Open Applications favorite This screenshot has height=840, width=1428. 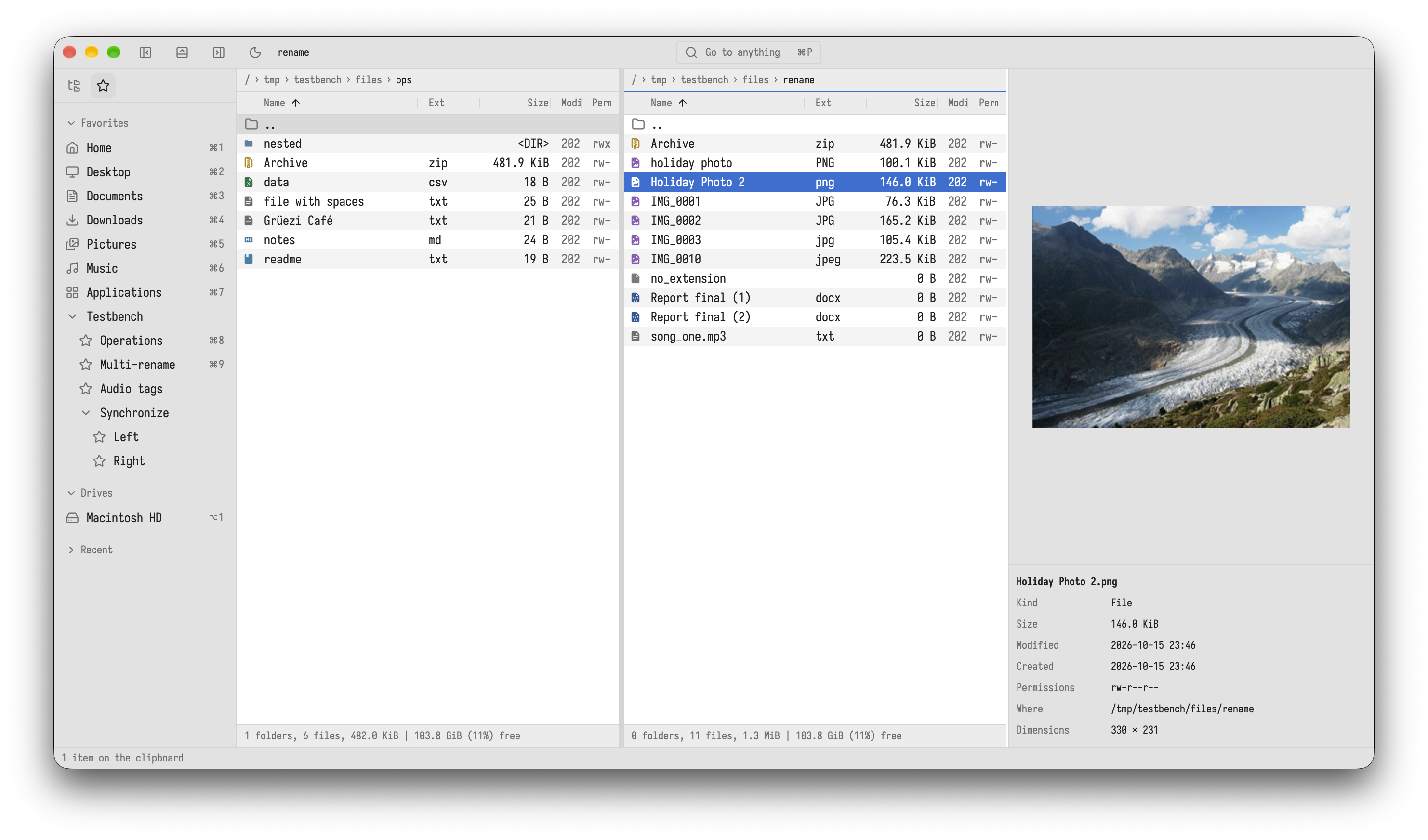click(x=145, y=292)
